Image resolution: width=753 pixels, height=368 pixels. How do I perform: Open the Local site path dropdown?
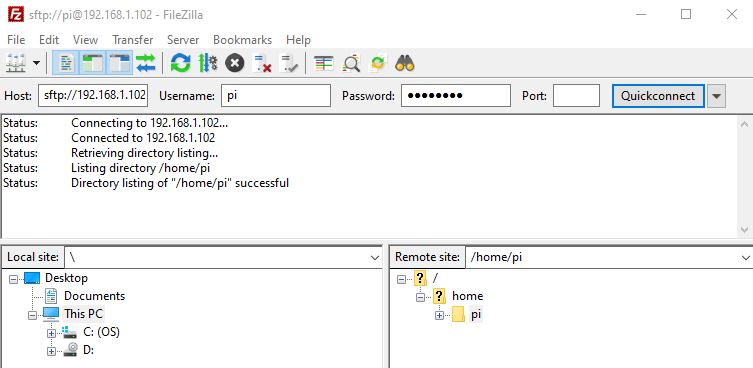[x=375, y=258]
